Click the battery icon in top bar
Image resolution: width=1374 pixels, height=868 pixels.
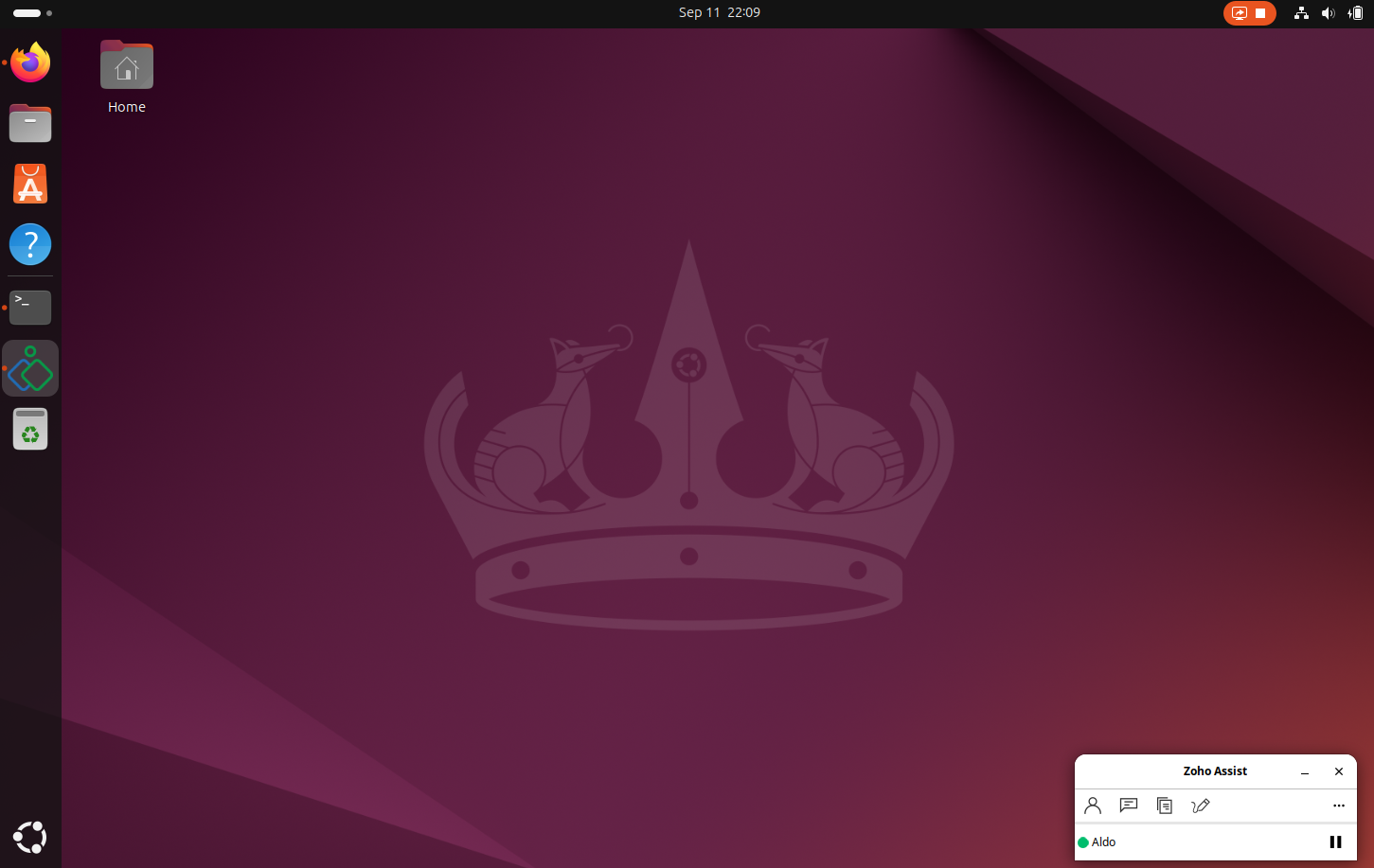(x=1356, y=13)
